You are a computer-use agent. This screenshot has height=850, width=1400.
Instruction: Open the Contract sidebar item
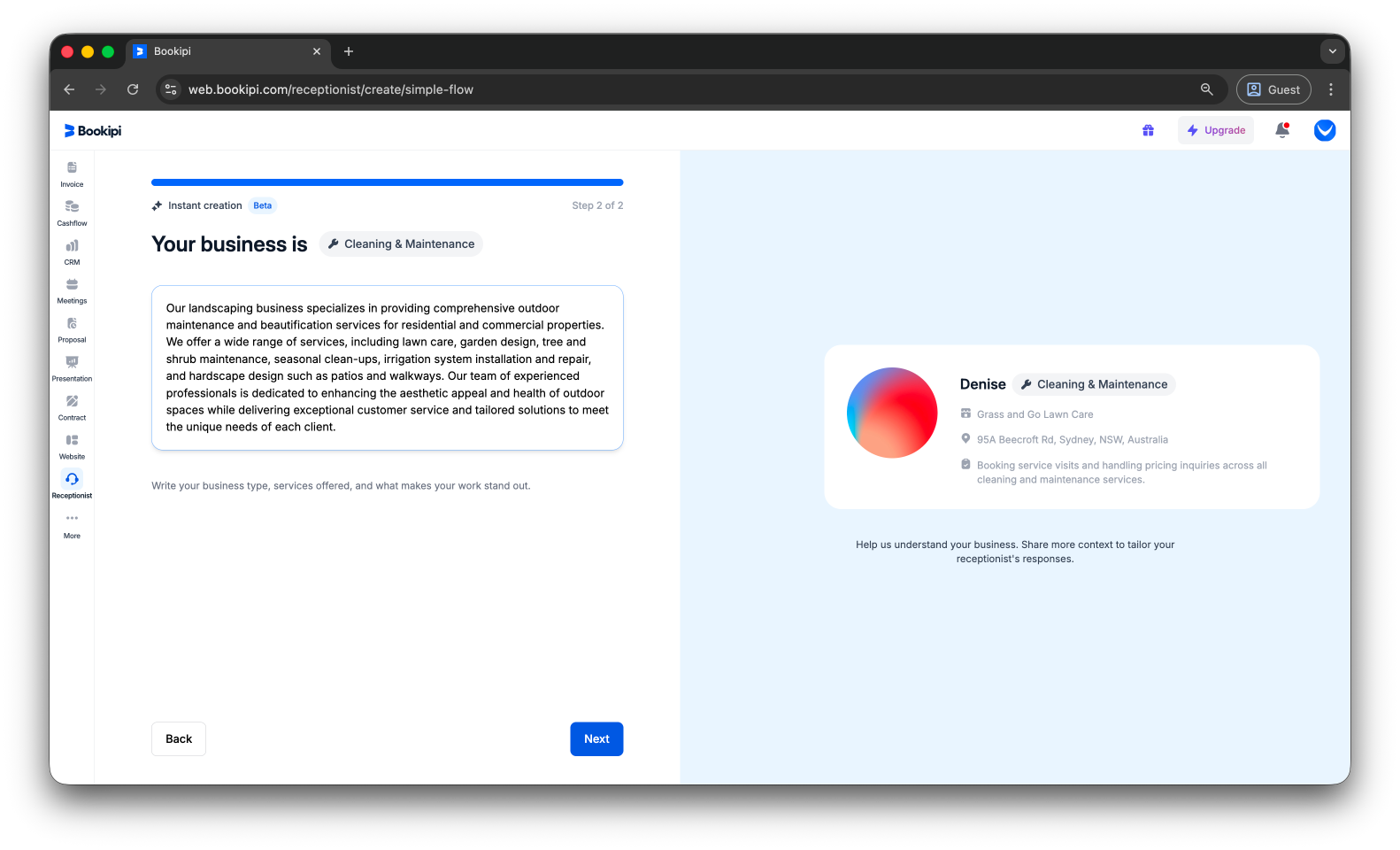[72, 408]
